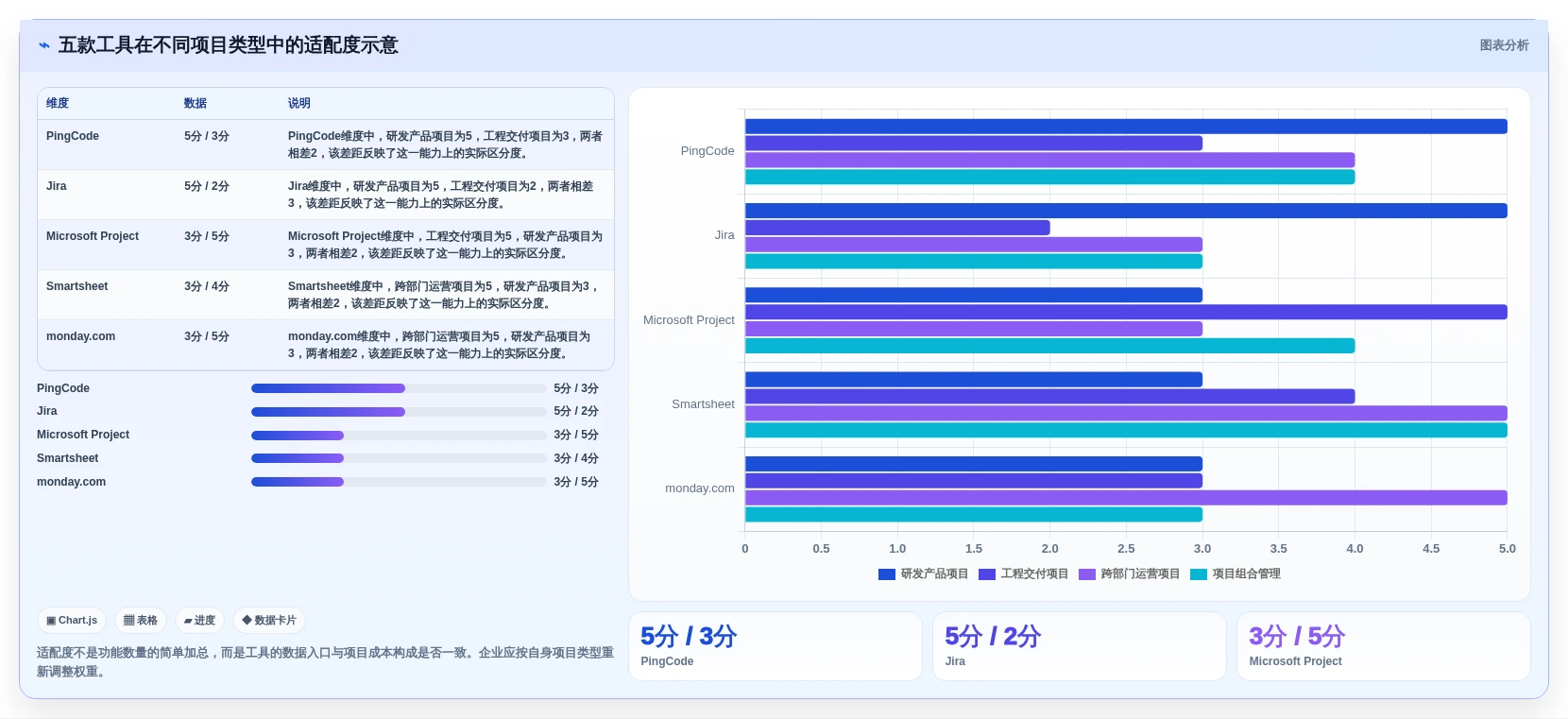Open the PingCode 5分 / 3分 data card
Screen dimensions: 1568x719
pos(775,646)
